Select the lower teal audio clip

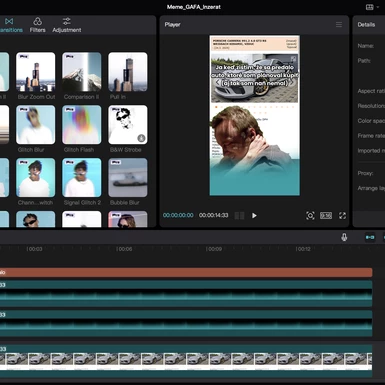click(186, 324)
